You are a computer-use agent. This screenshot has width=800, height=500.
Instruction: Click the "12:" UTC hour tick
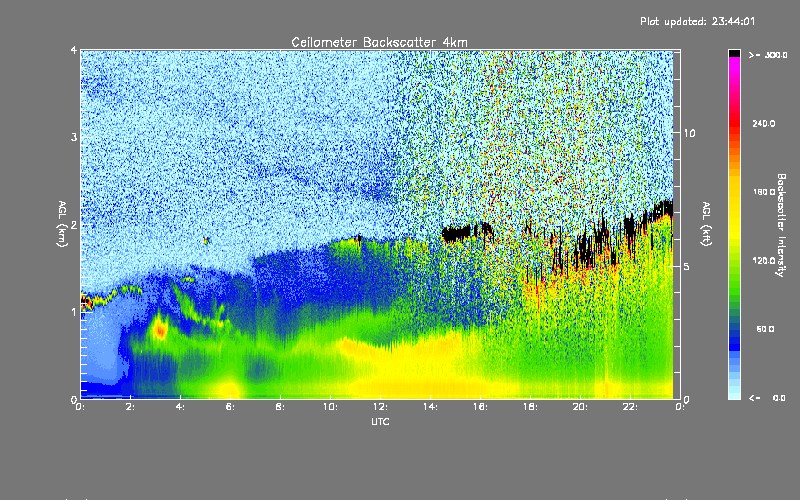(380, 407)
